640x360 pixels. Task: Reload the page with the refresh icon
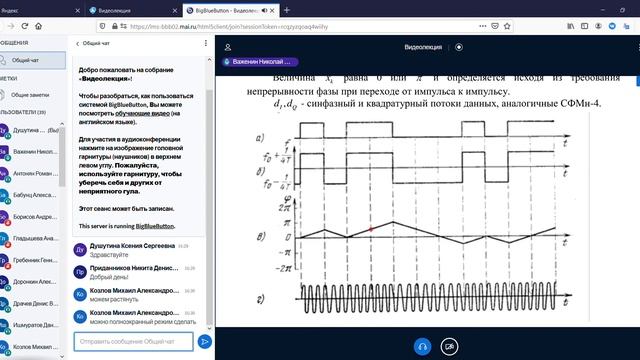[x=24, y=26]
